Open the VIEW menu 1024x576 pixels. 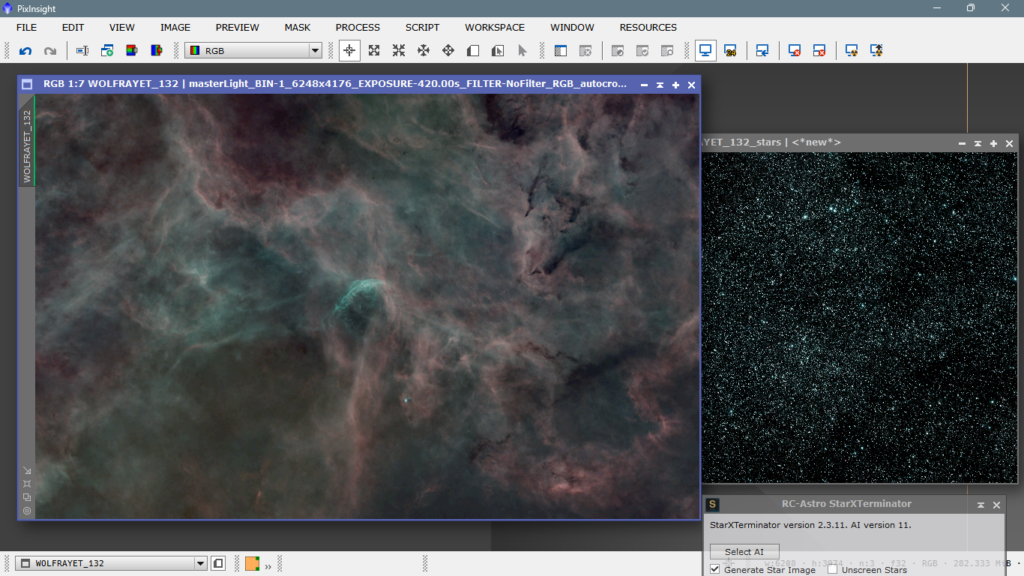pyautogui.click(x=121, y=27)
